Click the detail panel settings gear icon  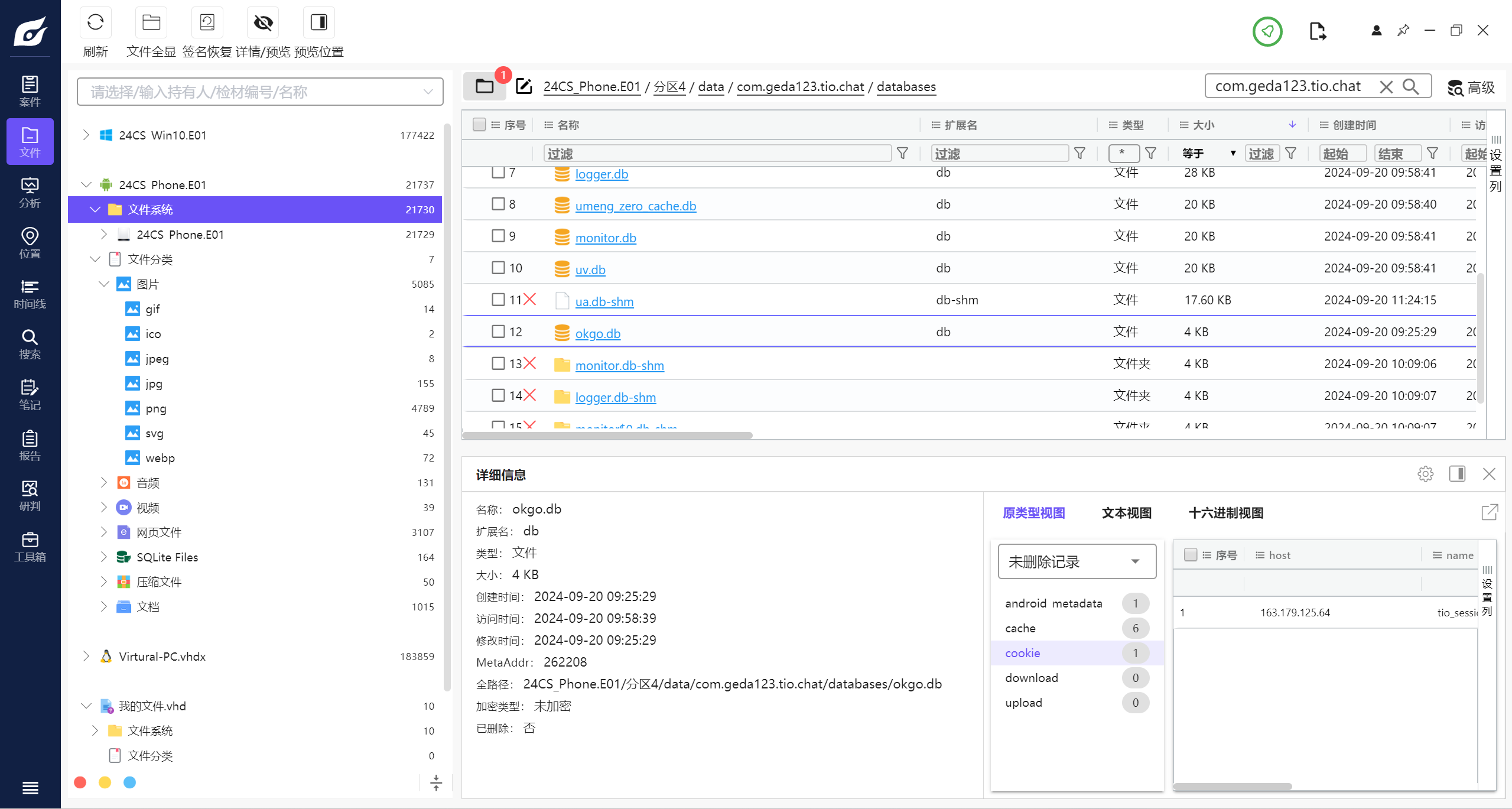tap(1425, 474)
